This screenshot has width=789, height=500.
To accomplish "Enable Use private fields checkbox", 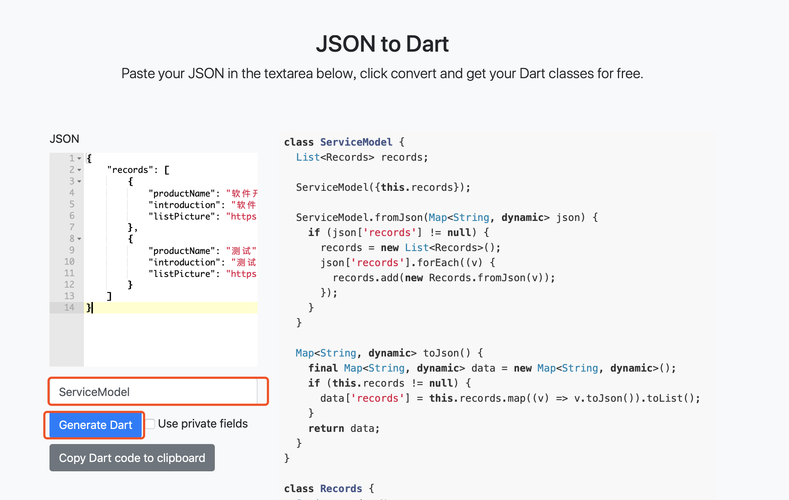I will pos(150,424).
